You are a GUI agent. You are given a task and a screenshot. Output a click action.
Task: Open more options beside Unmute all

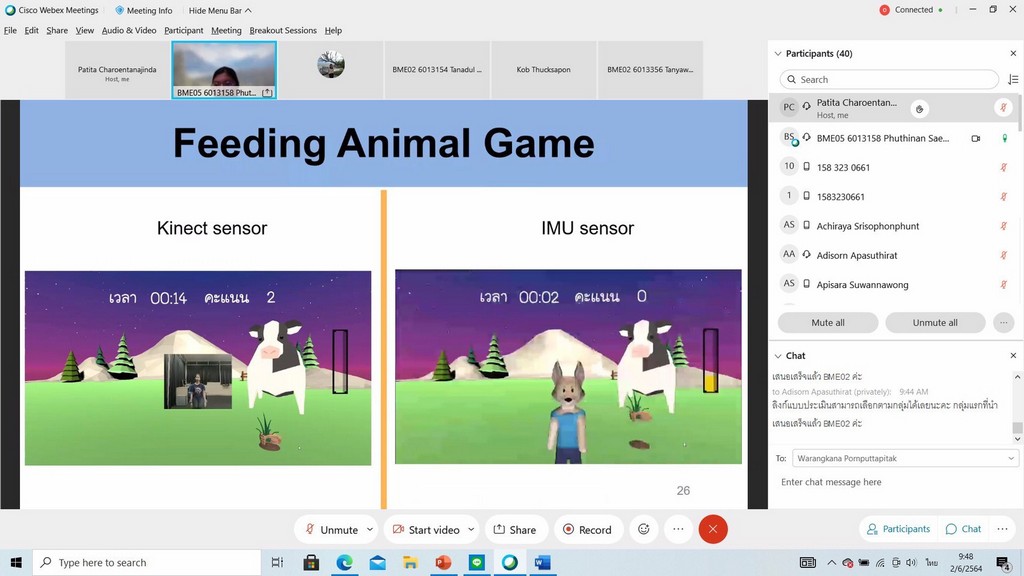point(1003,323)
